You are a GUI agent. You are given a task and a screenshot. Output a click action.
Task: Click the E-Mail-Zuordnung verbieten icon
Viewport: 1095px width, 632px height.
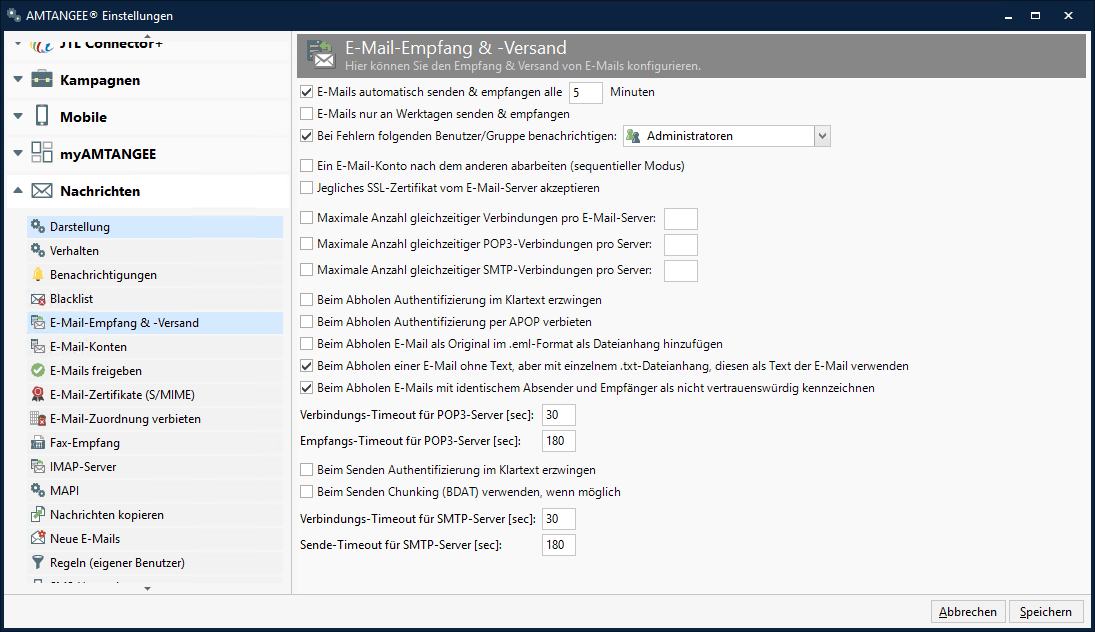pos(38,418)
